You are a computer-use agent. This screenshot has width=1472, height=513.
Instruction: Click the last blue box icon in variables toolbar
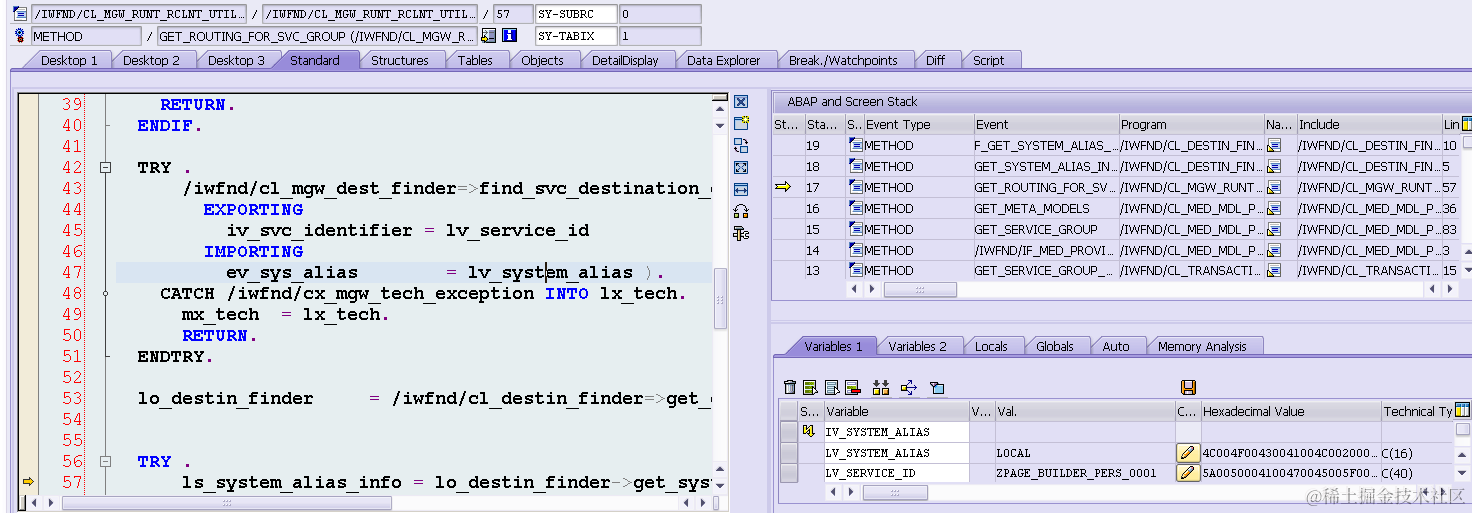point(937,388)
